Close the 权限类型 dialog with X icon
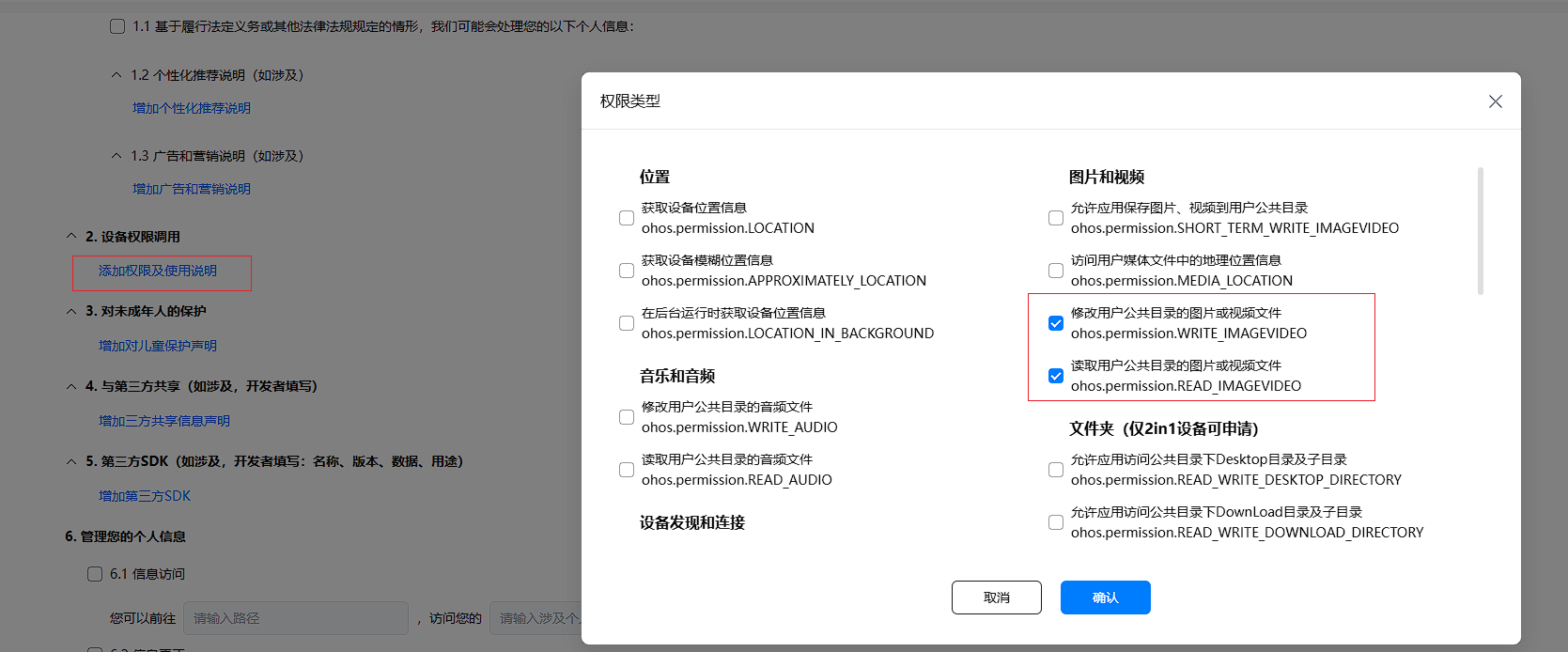The height and width of the screenshot is (652, 1568). click(x=1495, y=101)
